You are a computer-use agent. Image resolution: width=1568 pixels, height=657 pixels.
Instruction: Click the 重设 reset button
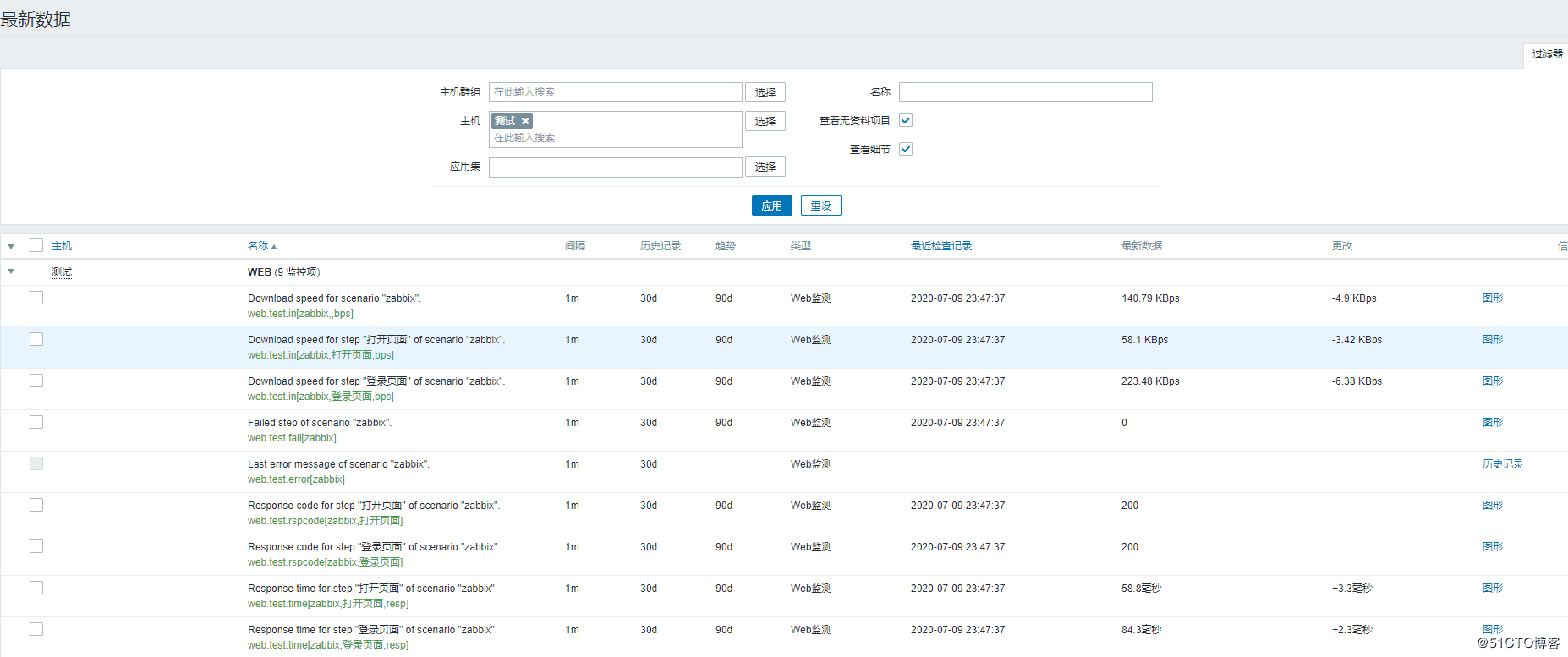point(820,205)
